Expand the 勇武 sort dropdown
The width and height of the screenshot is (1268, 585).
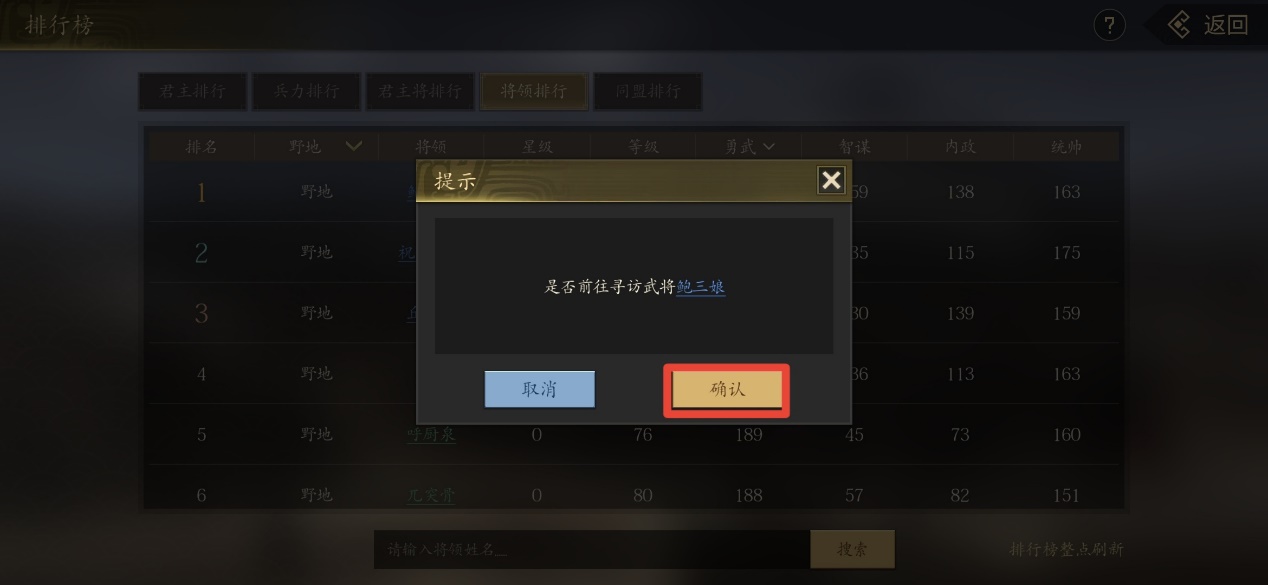(x=768, y=146)
